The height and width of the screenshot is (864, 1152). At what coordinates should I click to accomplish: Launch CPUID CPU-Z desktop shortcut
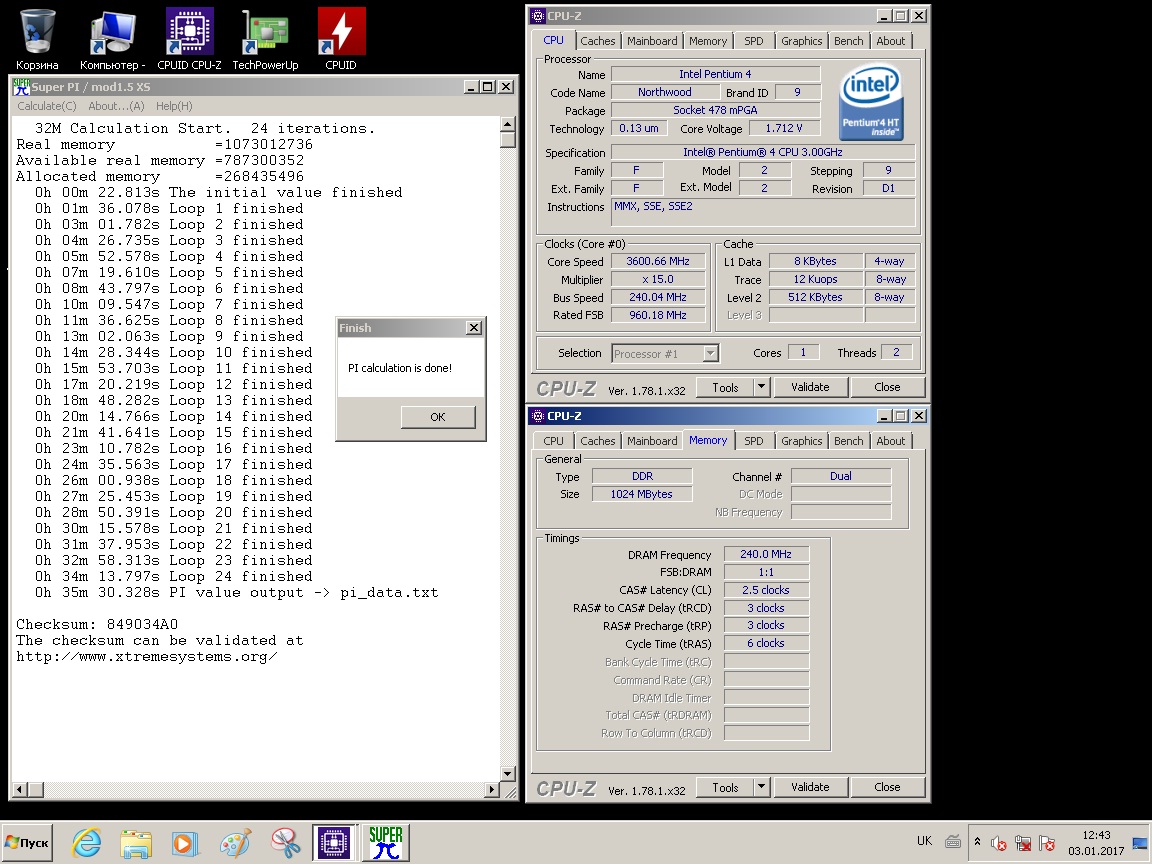pos(190,39)
